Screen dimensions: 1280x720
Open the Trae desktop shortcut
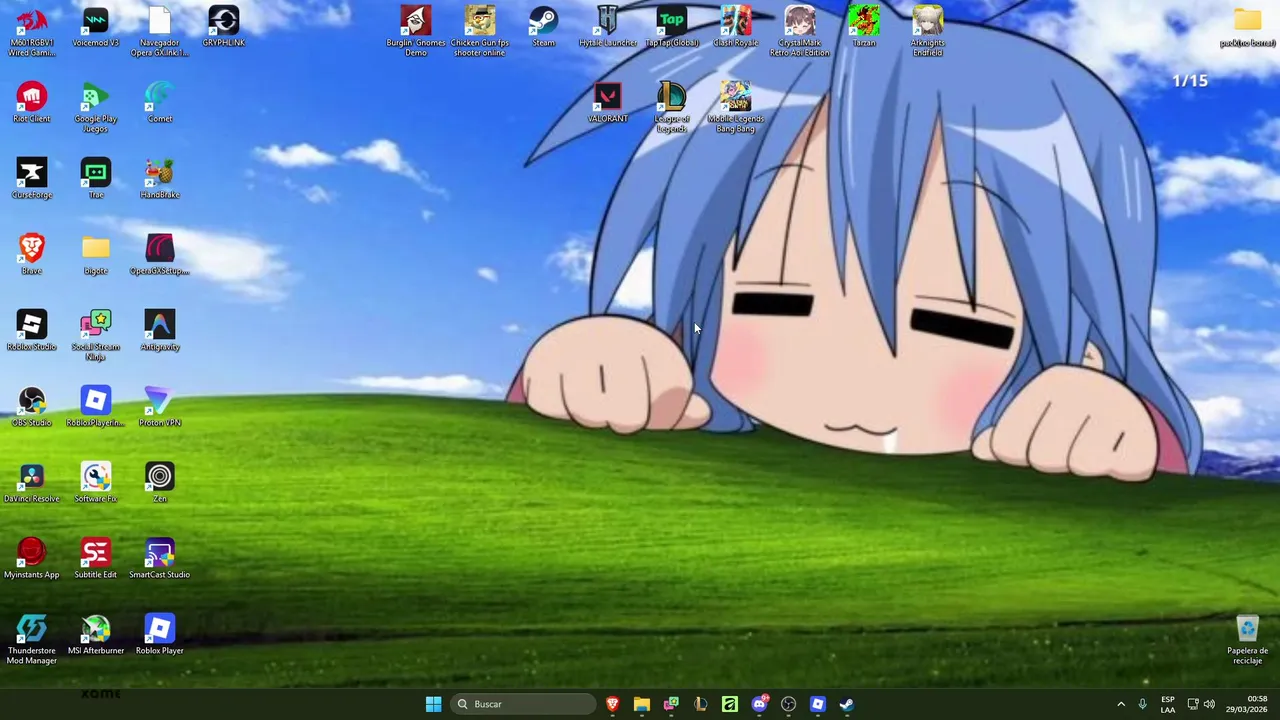point(95,180)
